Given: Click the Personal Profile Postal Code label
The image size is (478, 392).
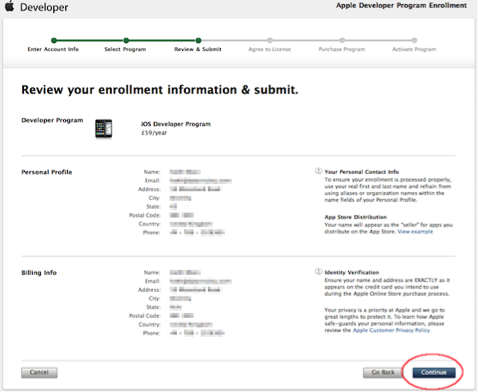Looking at the screenshot, I should 145,215.
